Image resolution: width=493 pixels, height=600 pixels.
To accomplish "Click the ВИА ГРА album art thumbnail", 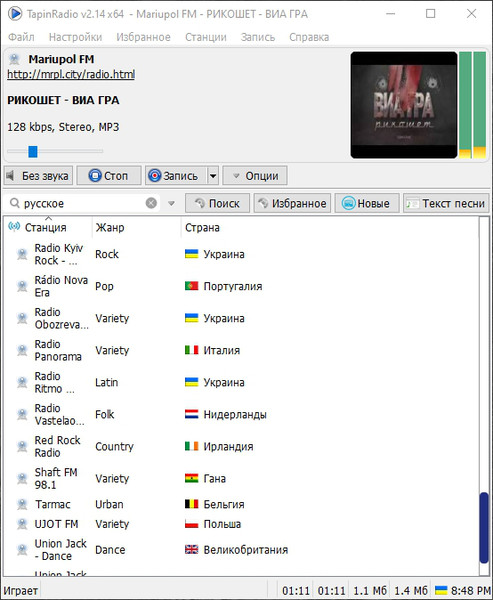I will [404, 105].
